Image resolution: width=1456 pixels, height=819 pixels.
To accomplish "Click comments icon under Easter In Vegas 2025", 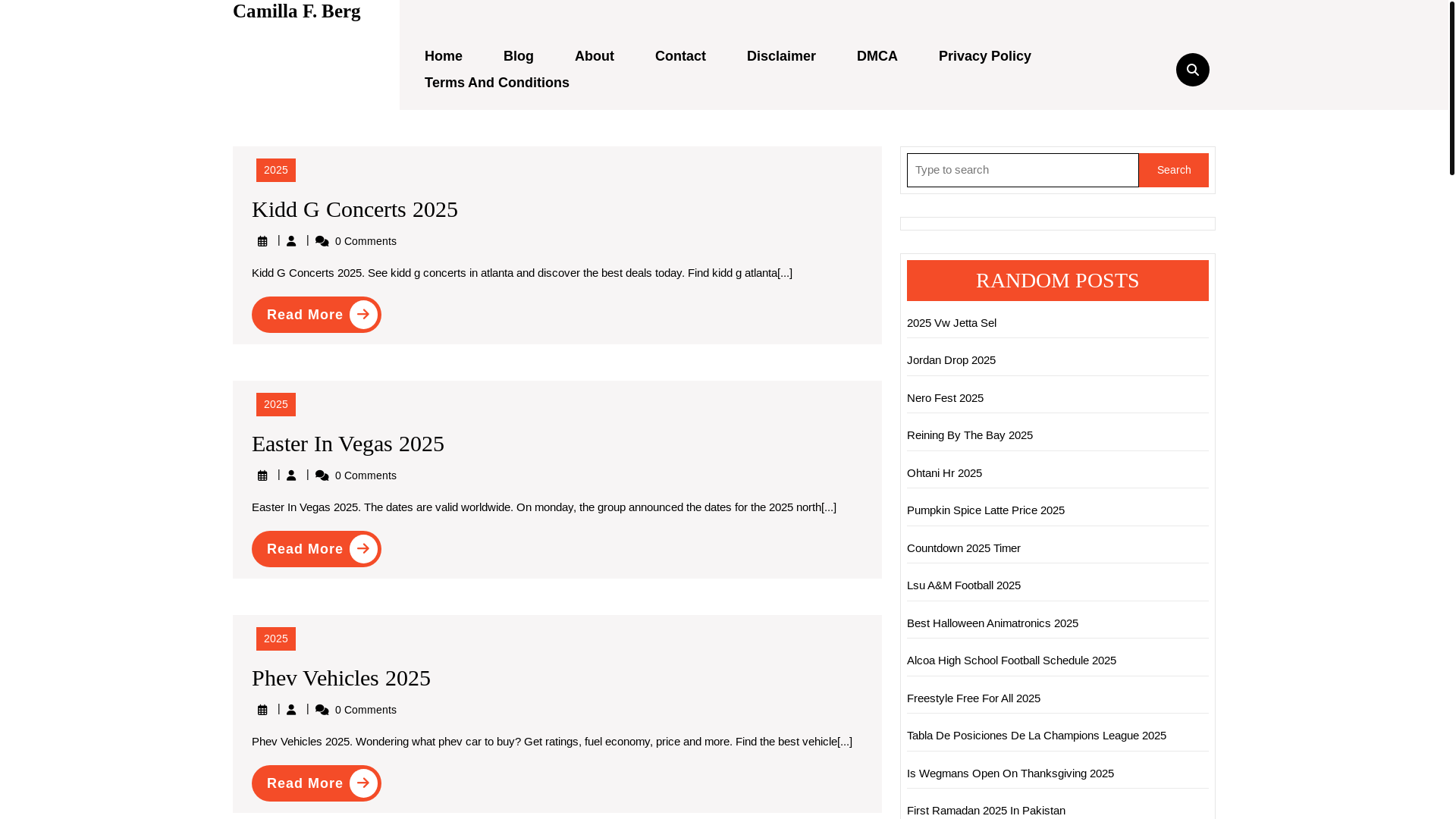I will tap(322, 475).
